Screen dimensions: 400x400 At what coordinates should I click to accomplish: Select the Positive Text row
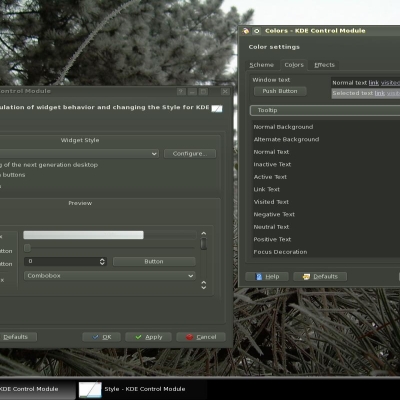pos(326,239)
